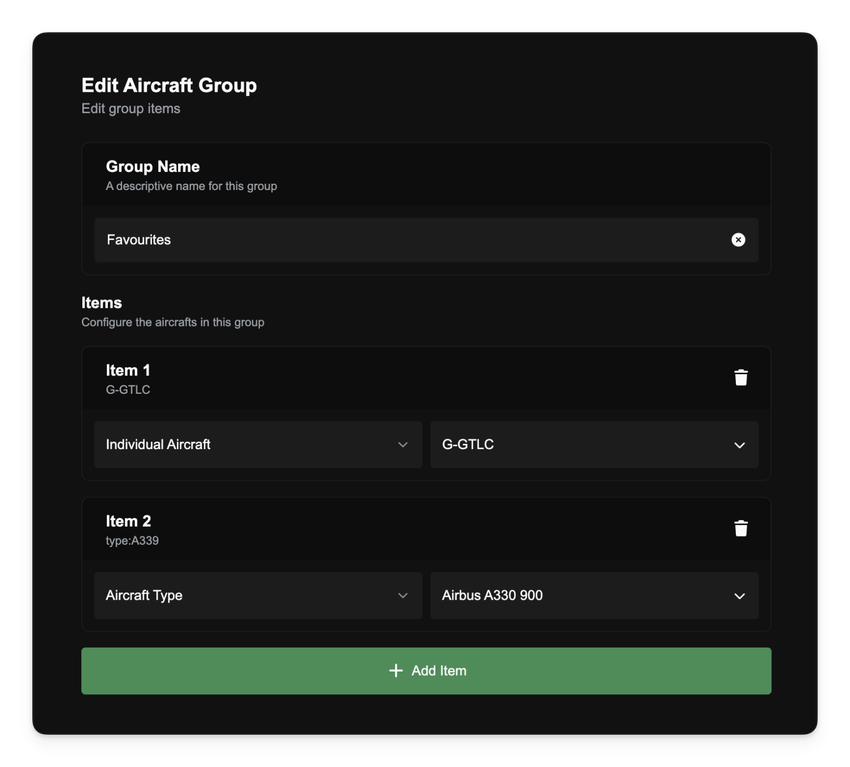
Task: Click the type:A339 subtitle under Item 2
Action: (132, 541)
